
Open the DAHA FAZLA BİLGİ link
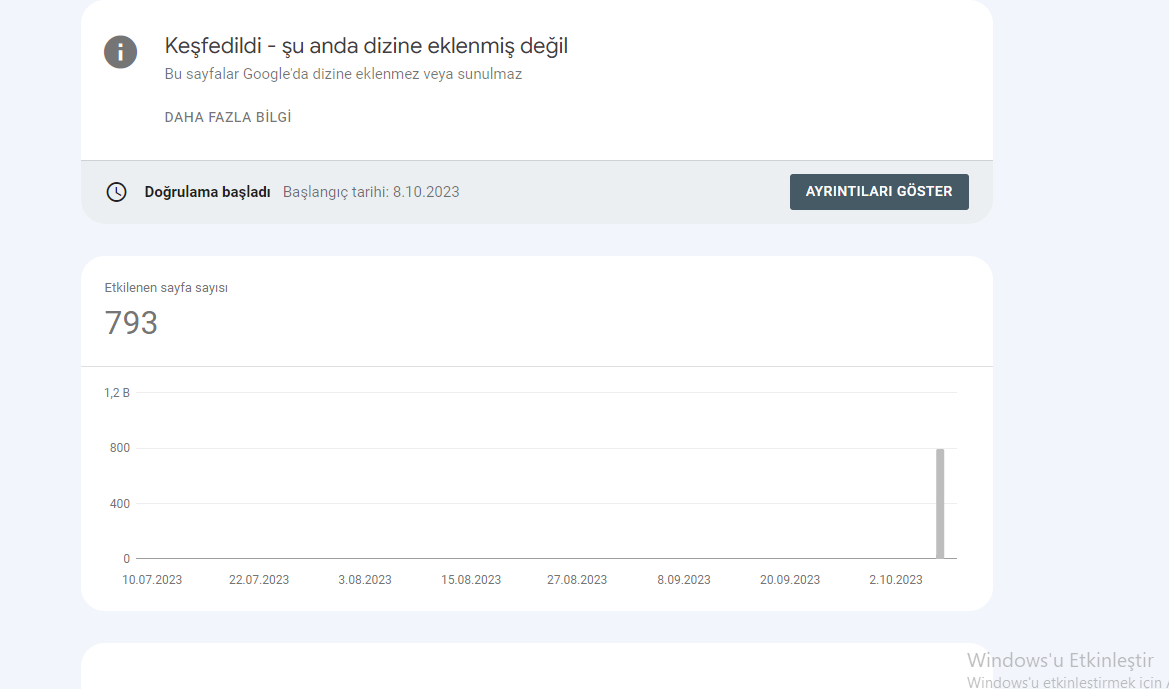point(228,117)
